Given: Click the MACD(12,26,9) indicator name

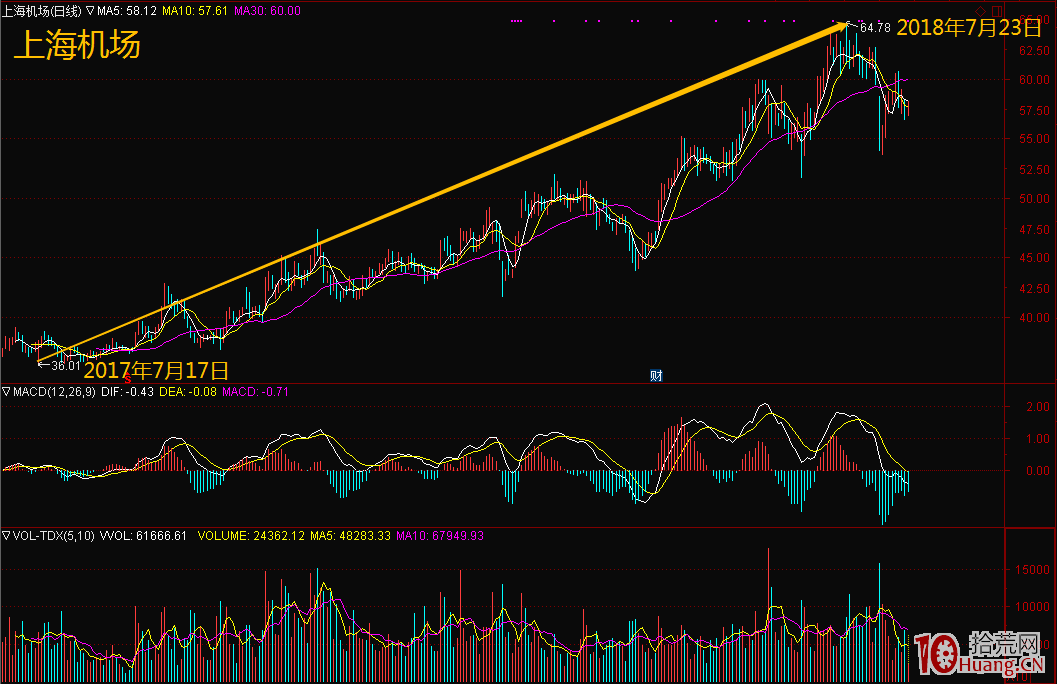Looking at the screenshot, I should pyautogui.click(x=54, y=392).
